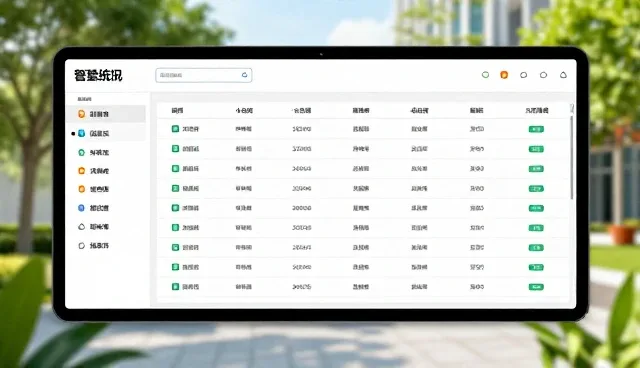Click the blue search icon inside search box
Image resolution: width=640 pixels, height=368 pixels.
click(244, 75)
